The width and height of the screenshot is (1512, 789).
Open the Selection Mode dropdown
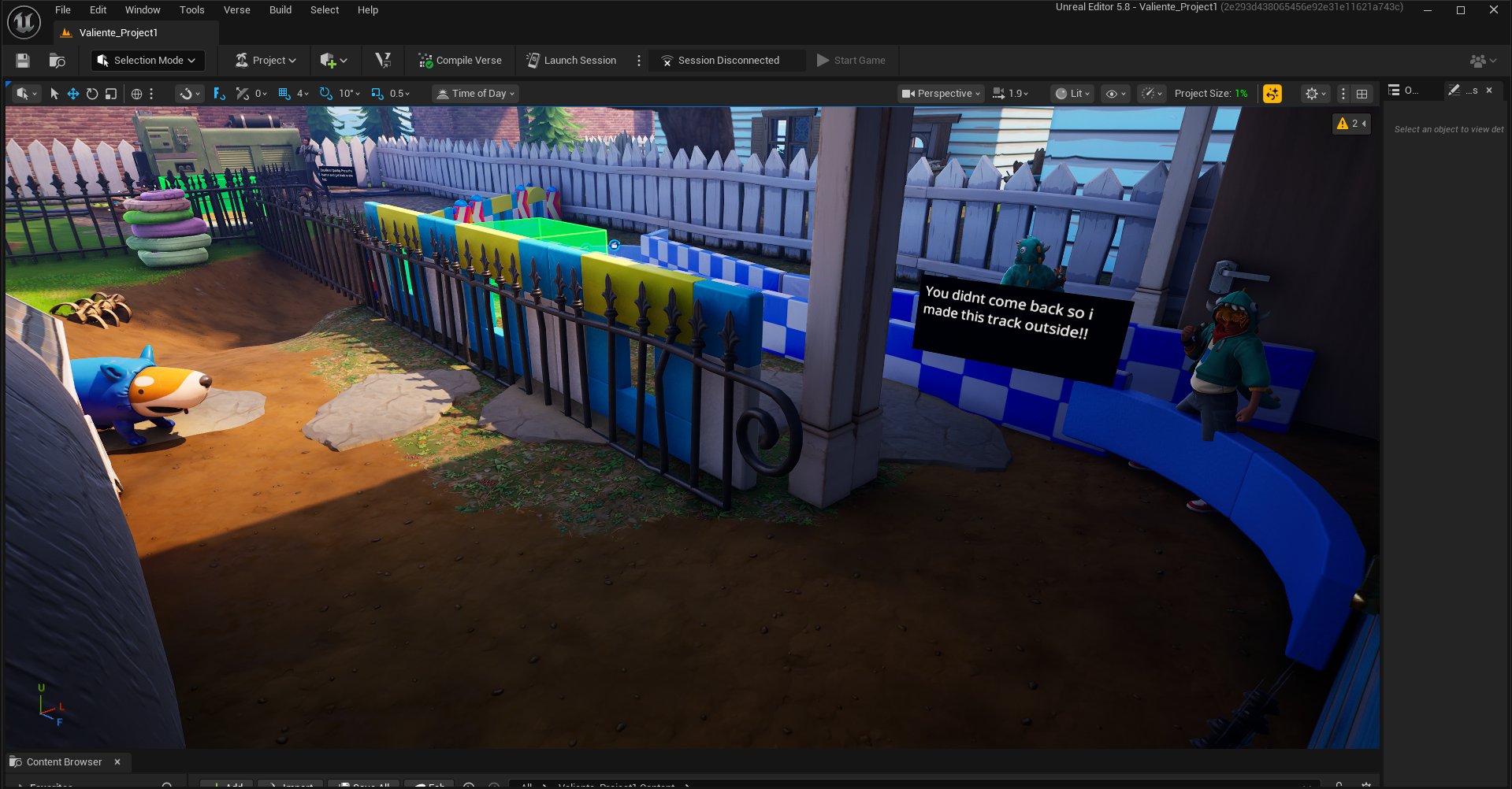148,61
